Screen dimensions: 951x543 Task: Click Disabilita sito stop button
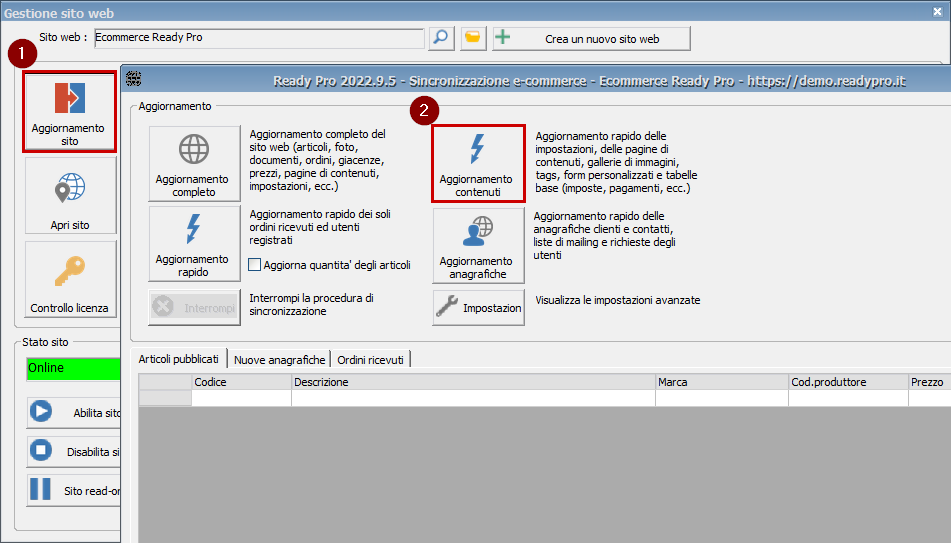coord(73,451)
